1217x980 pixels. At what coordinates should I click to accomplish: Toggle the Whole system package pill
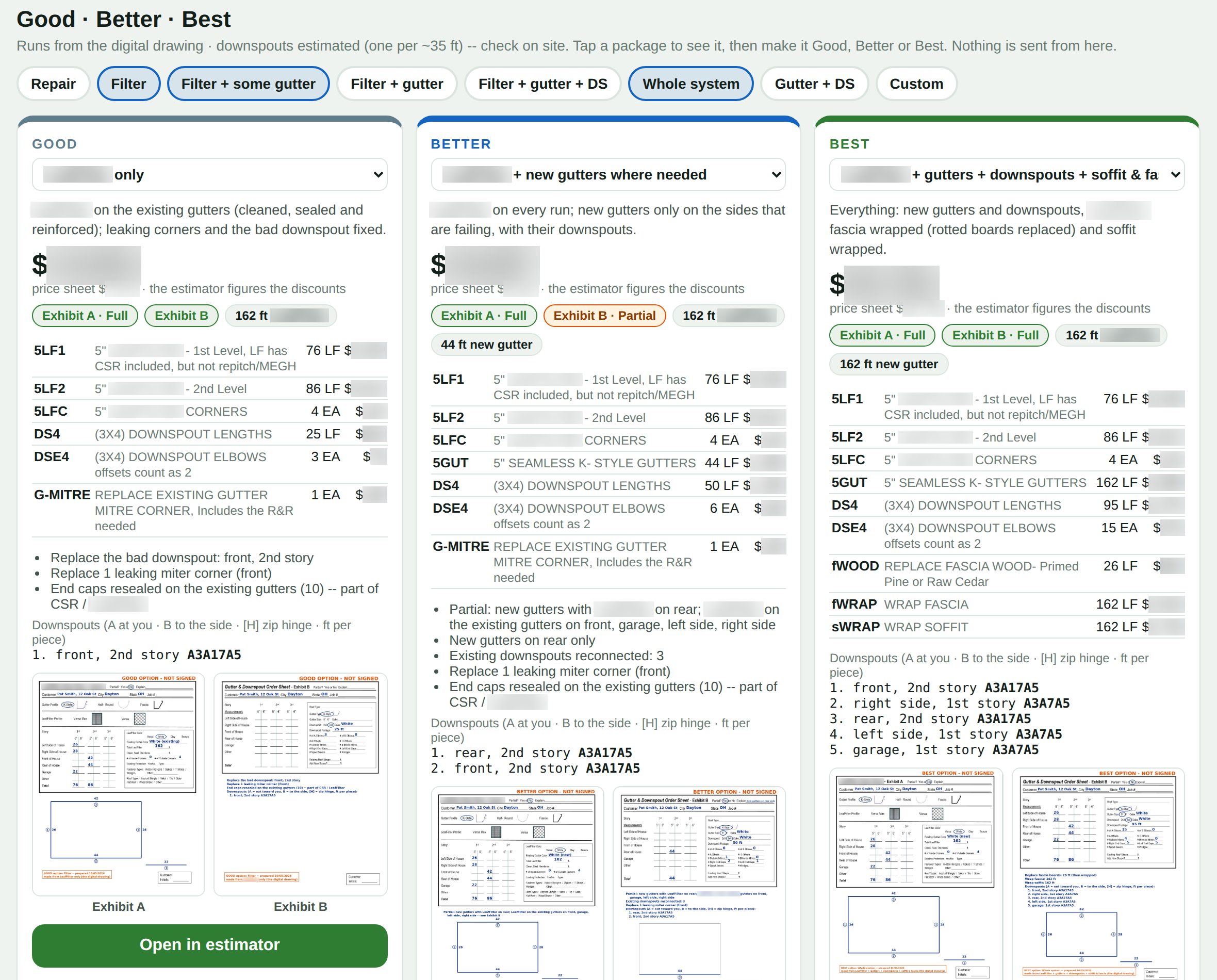(x=690, y=84)
